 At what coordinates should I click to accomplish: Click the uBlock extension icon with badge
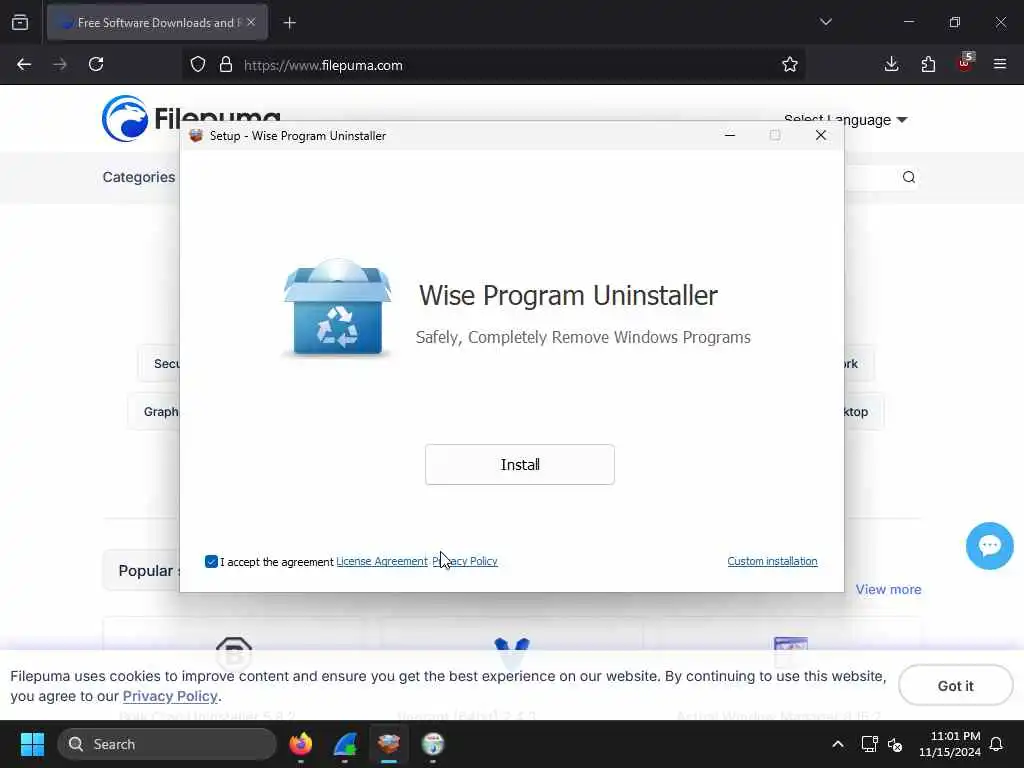[x=965, y=63]
